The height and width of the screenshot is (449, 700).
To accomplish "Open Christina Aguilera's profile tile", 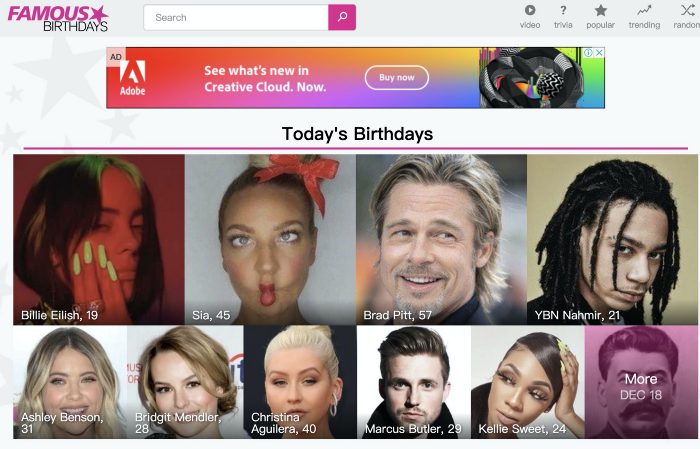I will pyautogui.click(x=299, y=382).
